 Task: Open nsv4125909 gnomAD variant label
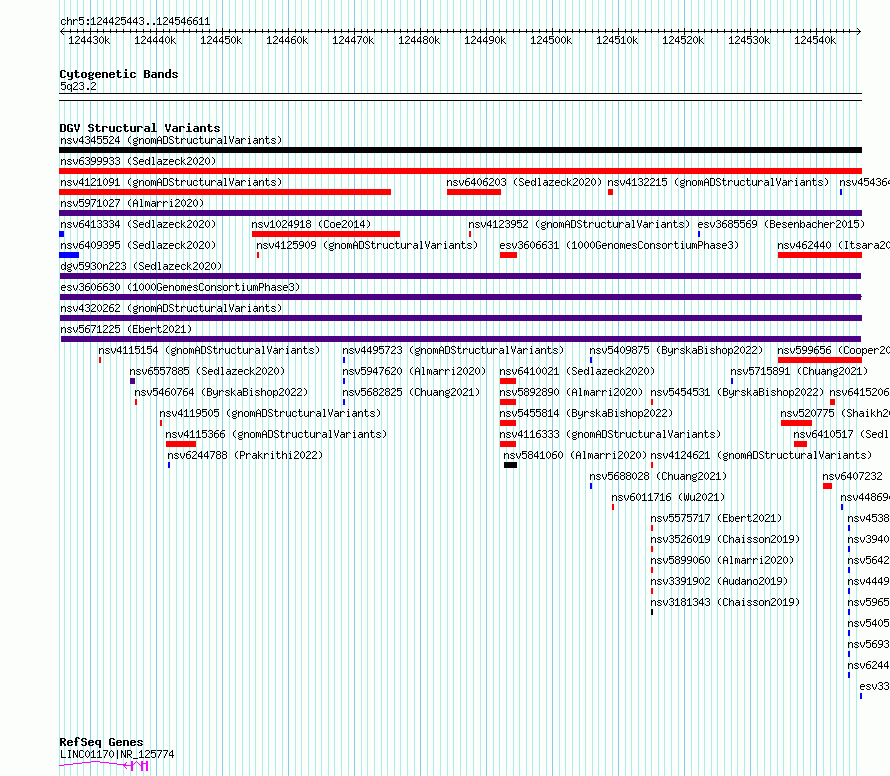coord(367,245)
